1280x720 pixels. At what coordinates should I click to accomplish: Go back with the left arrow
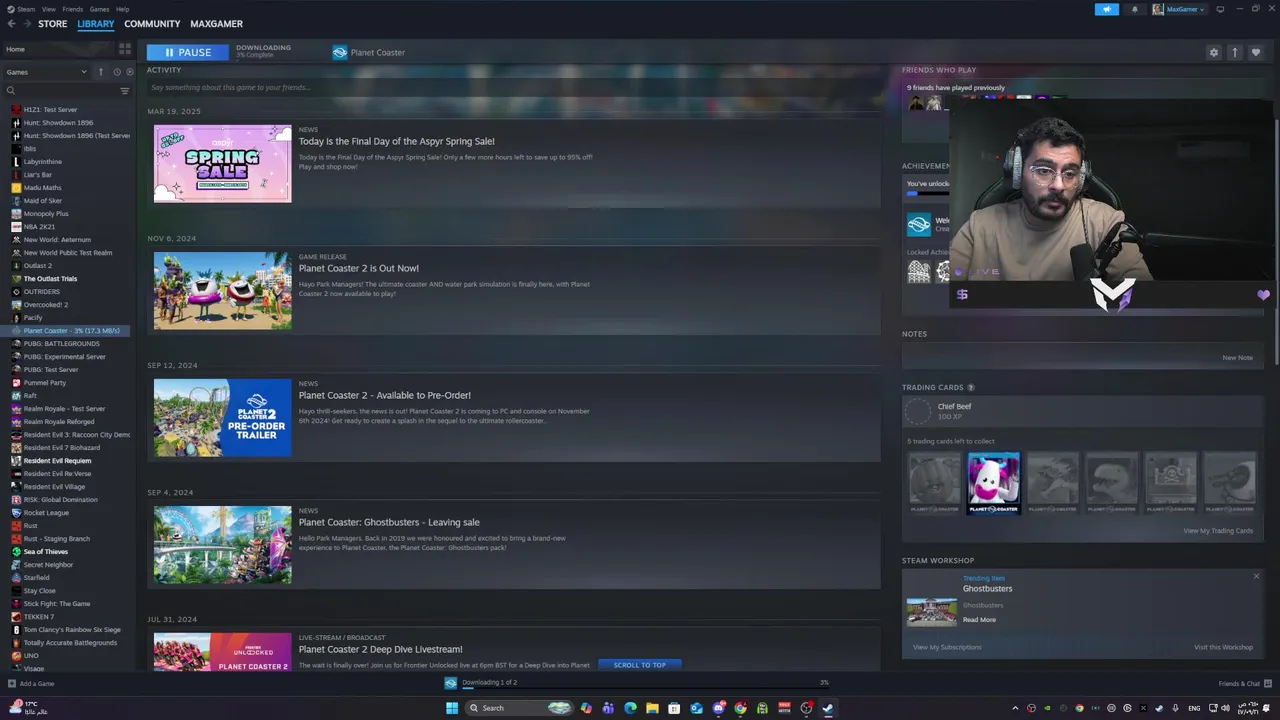point(11,24)
